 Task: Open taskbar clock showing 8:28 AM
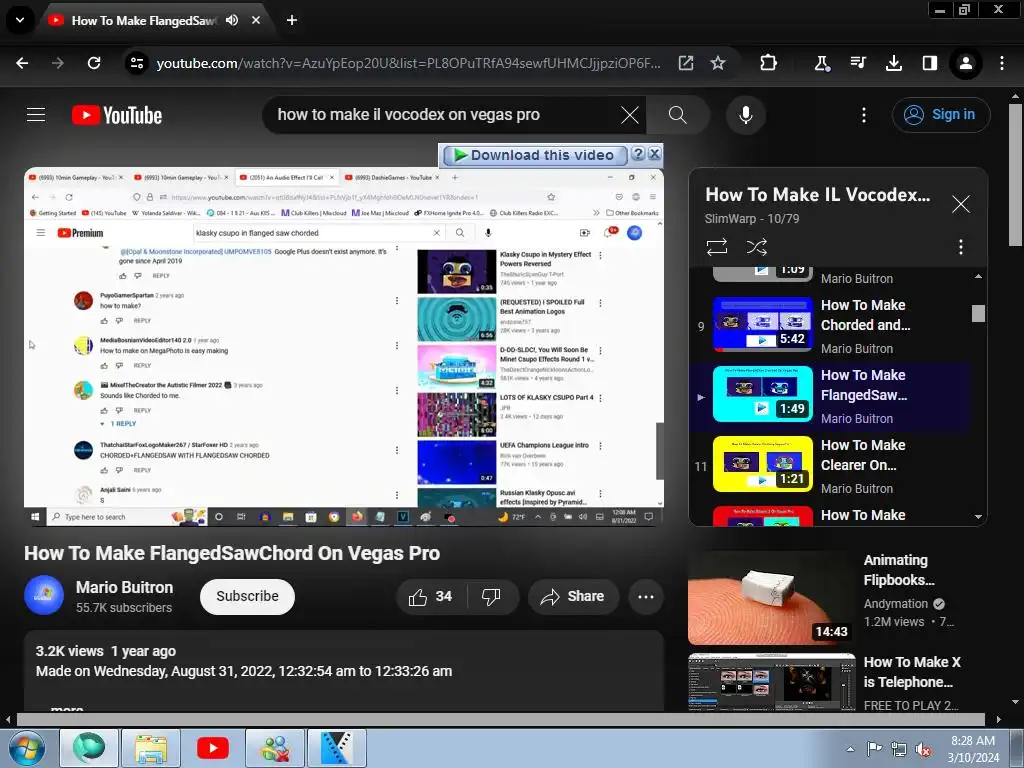click(x=973, y=748)
